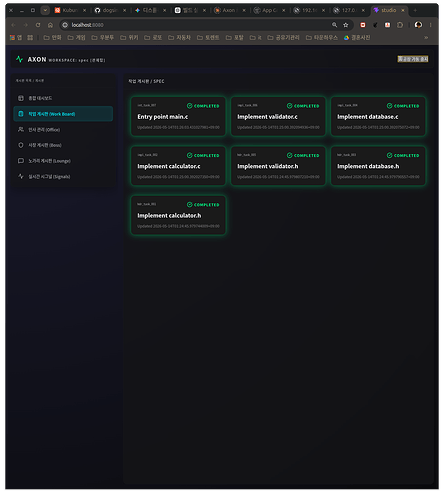The width and height of the screenshot is (443, 500).
Task: Open the Lounge chat bubble icon
Action: tap(21, 161)
